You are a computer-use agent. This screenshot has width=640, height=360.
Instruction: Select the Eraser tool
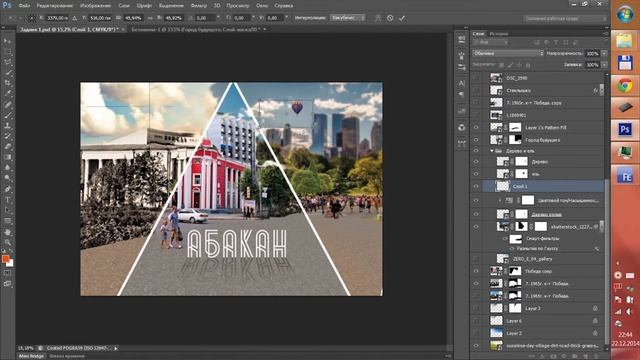pos(7,147)
